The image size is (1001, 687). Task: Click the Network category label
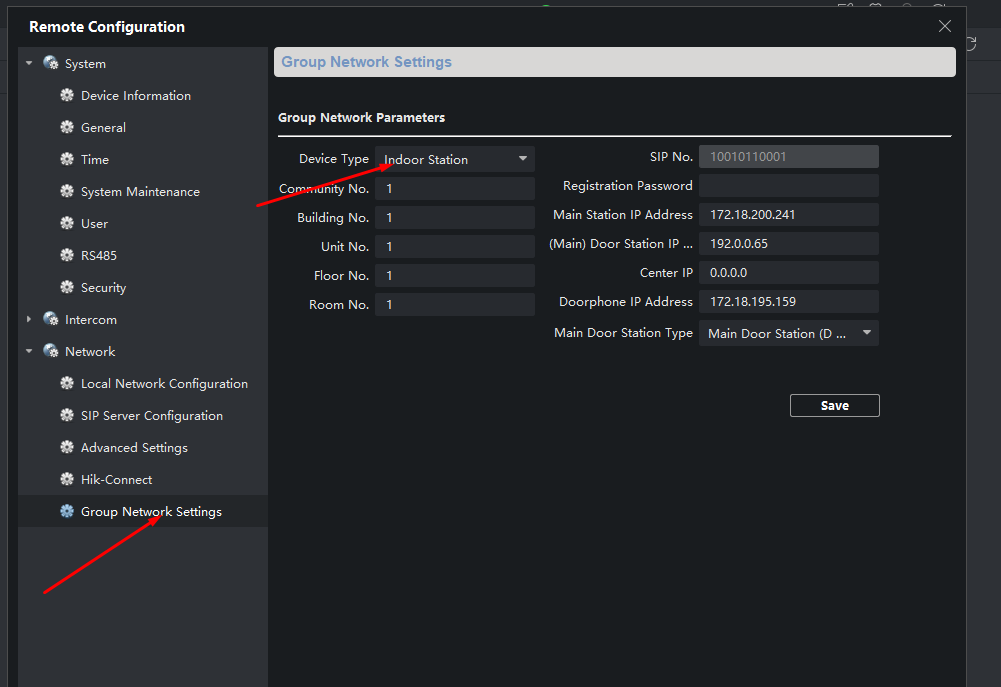(90, 352)
